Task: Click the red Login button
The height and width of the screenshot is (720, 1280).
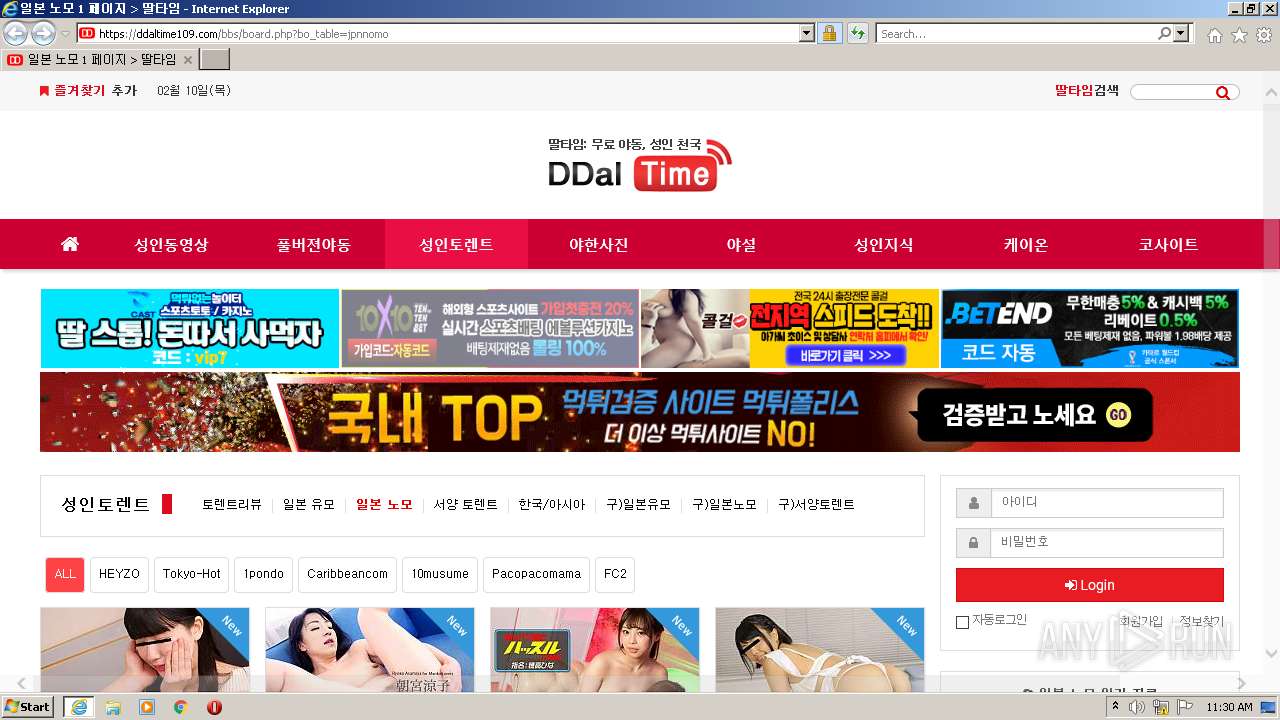Action: tap(1090, 585)
